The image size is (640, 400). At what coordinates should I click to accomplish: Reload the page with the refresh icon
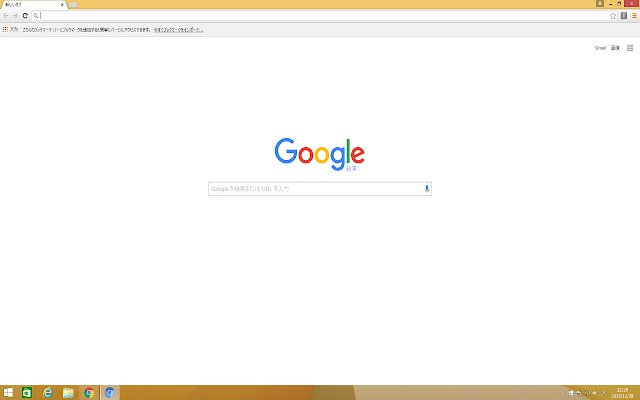click(25, 16)
